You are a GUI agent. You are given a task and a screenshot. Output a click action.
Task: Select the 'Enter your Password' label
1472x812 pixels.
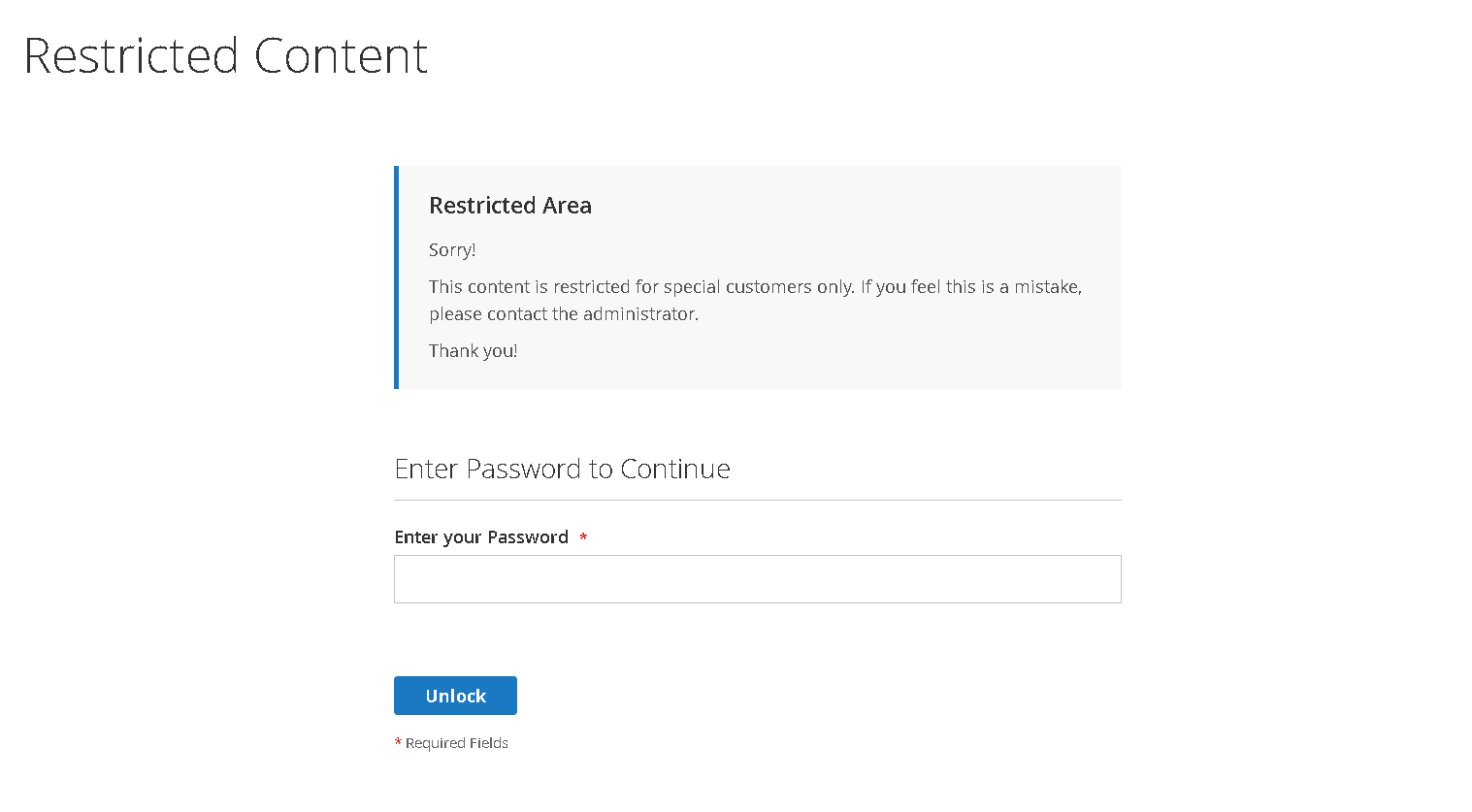click(x=481, y=536)
